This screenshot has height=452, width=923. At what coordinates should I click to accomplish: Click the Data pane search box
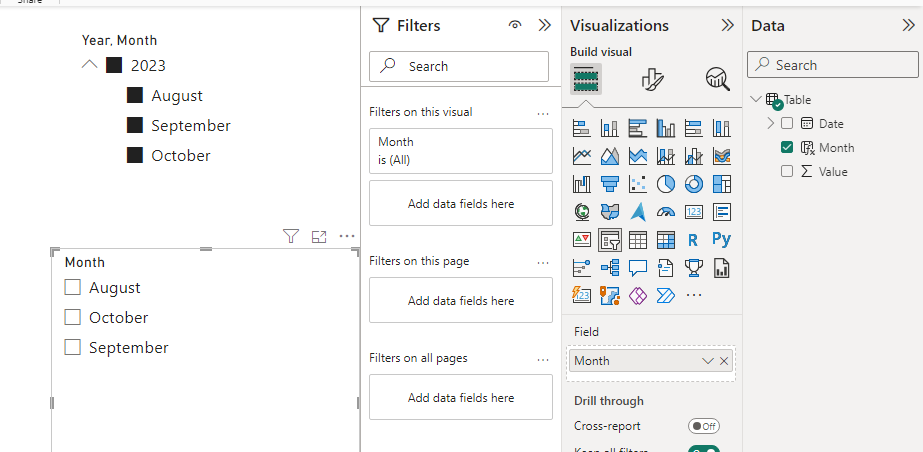(x=832, y=65)
